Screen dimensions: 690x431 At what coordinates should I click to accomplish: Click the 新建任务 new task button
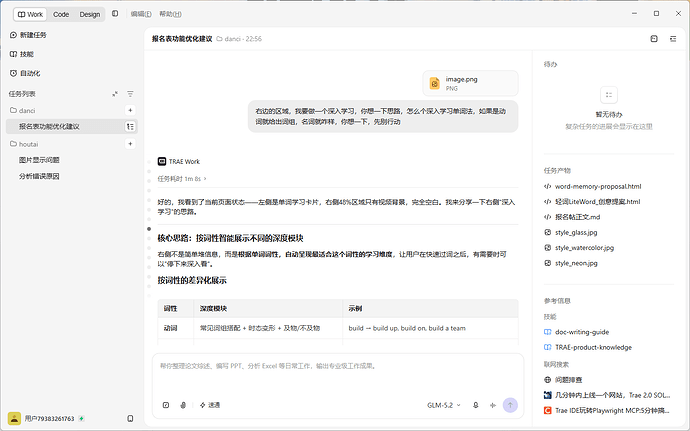coord(28,35)
